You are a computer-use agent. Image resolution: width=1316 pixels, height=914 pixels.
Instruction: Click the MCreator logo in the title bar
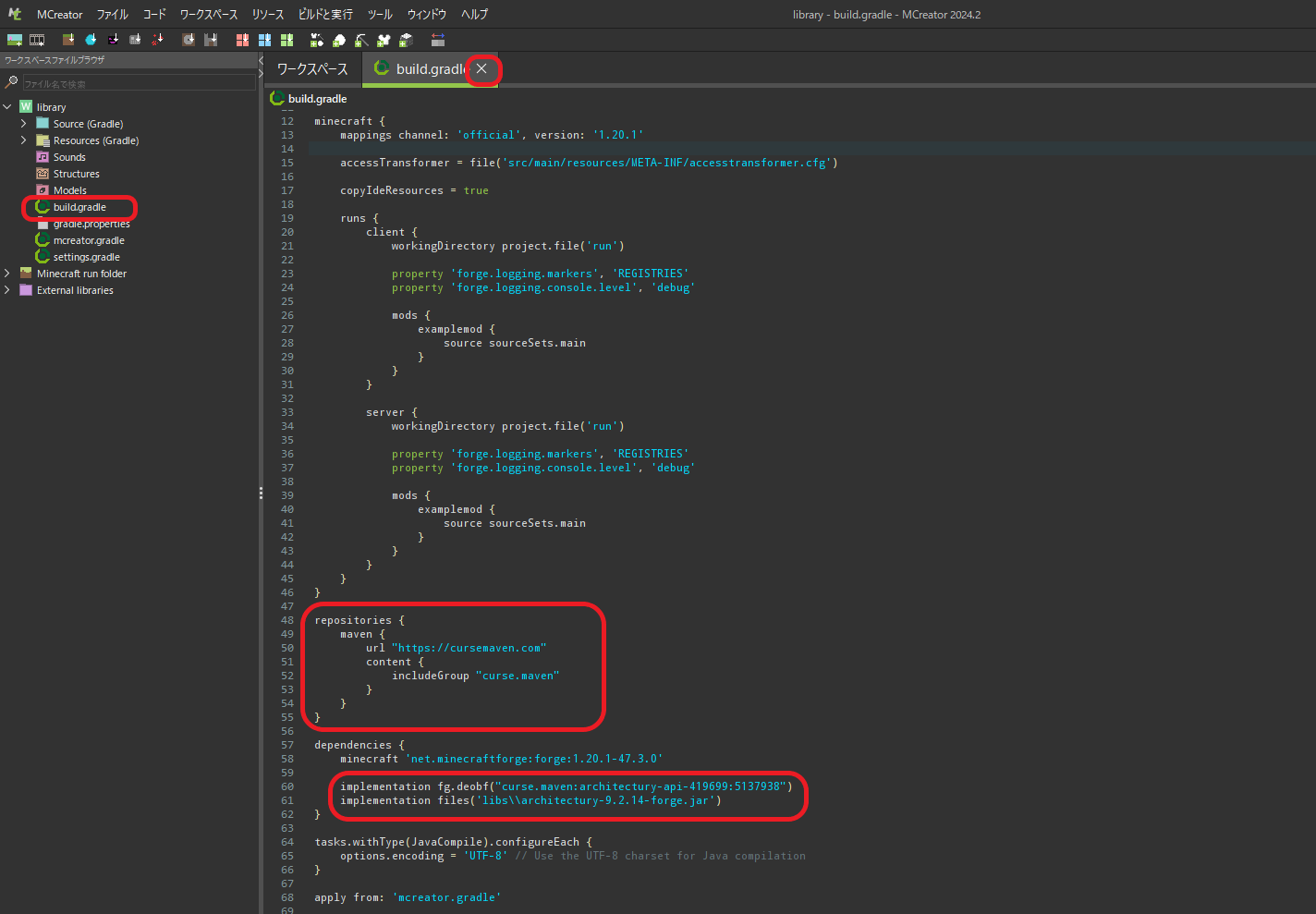(14, 14)
